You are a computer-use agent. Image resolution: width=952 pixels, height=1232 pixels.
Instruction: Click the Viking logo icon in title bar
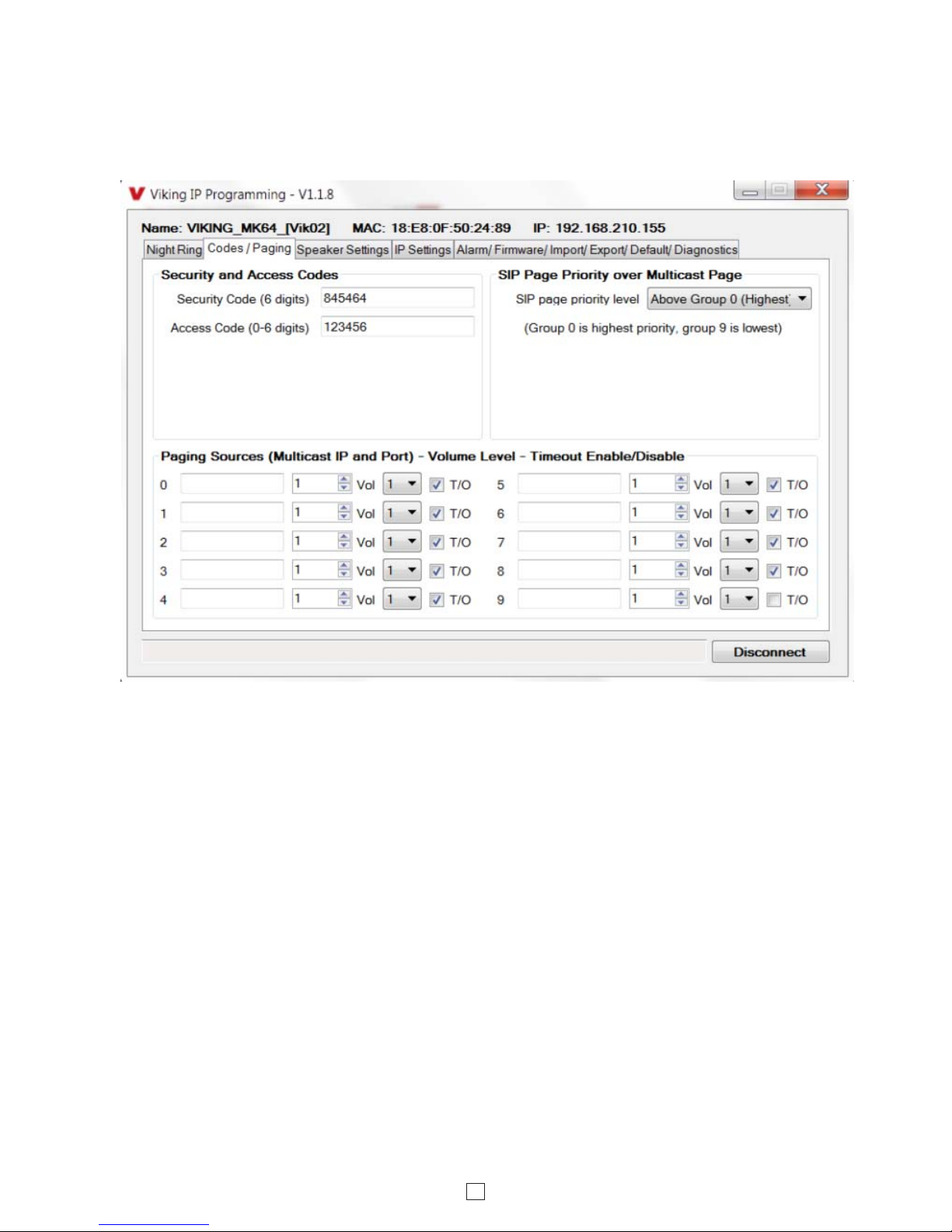[137, 194]
